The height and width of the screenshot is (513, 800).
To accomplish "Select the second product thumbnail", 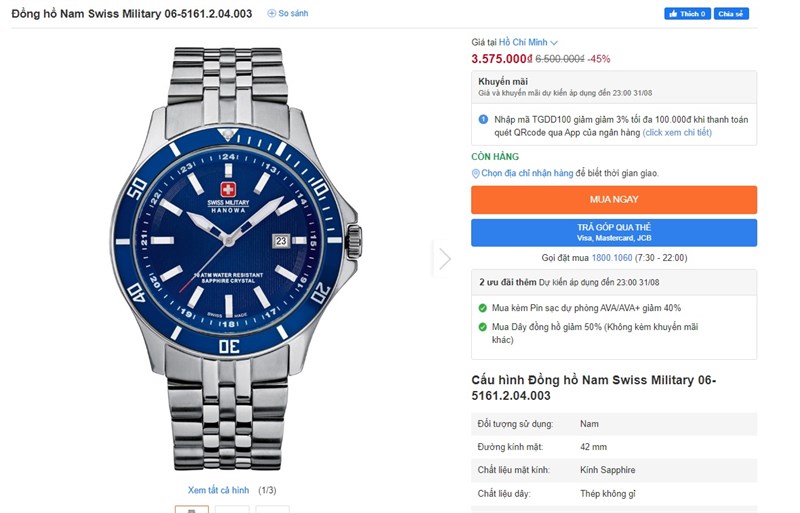I will [232, 509].
